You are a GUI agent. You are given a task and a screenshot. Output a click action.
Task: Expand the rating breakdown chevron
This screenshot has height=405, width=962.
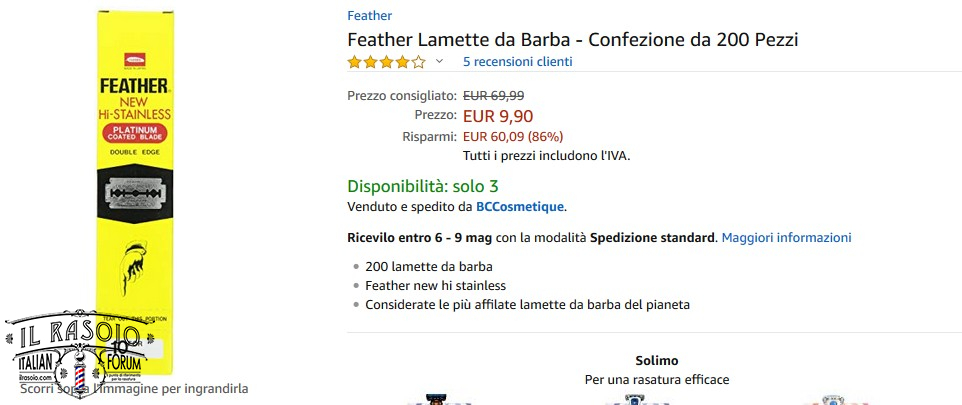(439, 62)
